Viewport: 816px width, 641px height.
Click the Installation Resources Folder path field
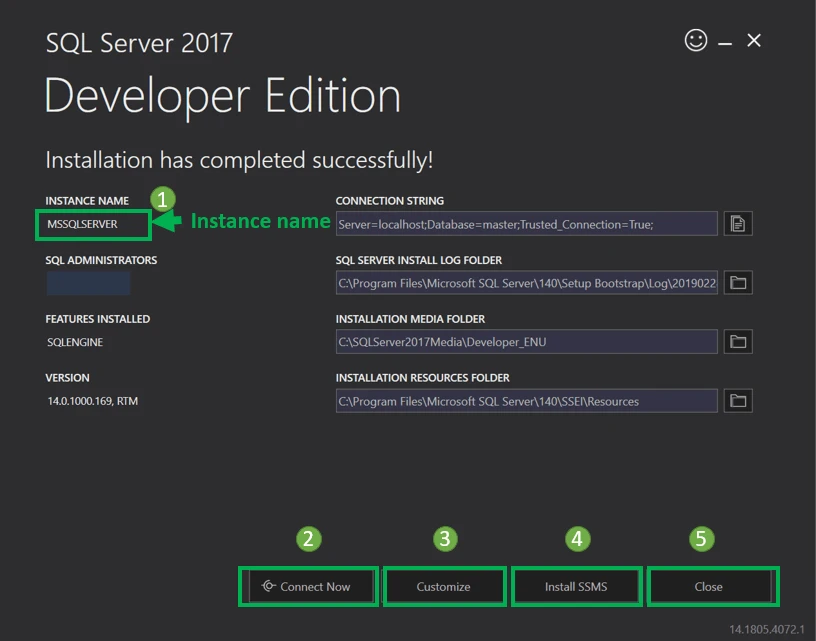[526, 401]
